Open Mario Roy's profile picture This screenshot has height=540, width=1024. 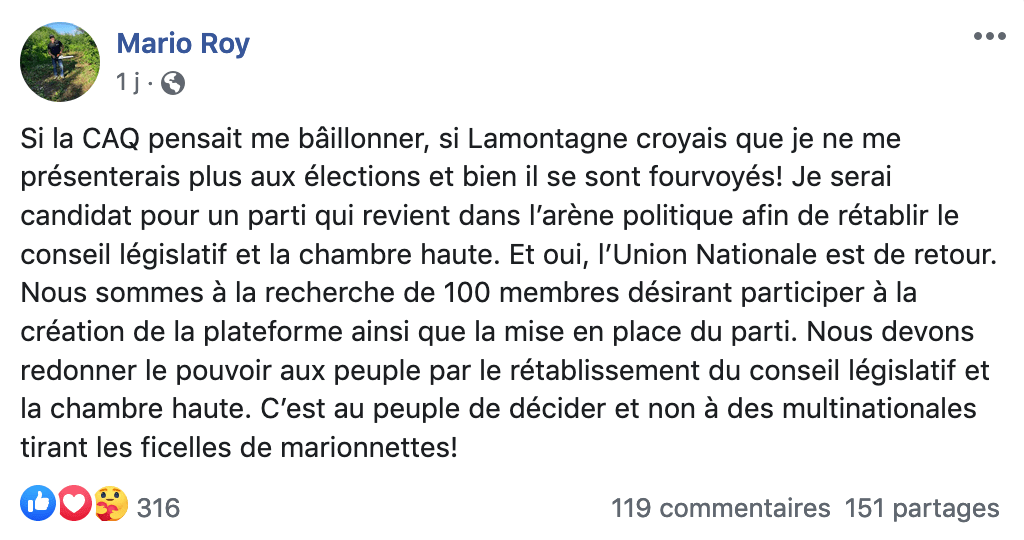60,62
